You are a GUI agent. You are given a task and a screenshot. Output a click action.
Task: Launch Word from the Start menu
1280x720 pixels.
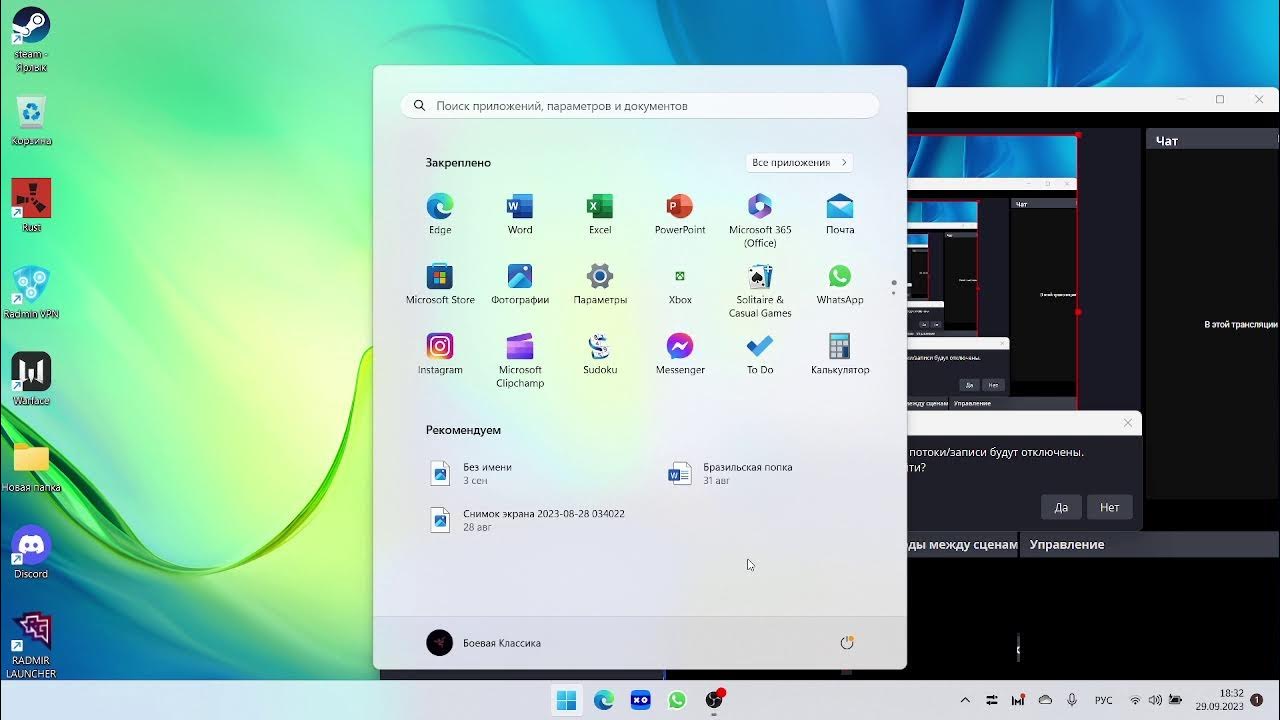520,214
